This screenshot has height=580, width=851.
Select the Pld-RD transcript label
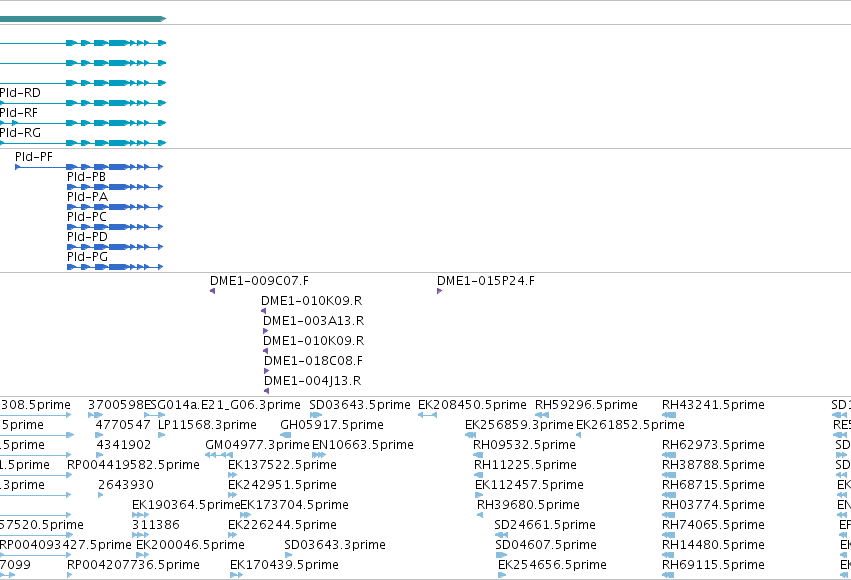20,93
